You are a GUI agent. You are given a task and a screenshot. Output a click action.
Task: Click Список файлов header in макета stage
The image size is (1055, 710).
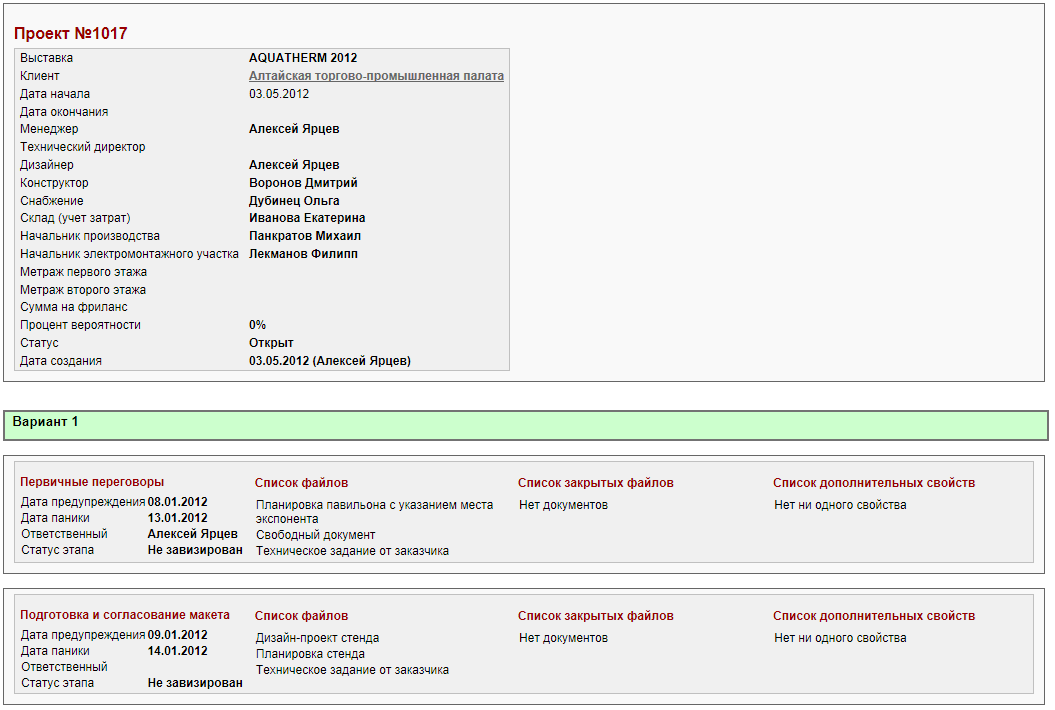click(x=301, y=616)
